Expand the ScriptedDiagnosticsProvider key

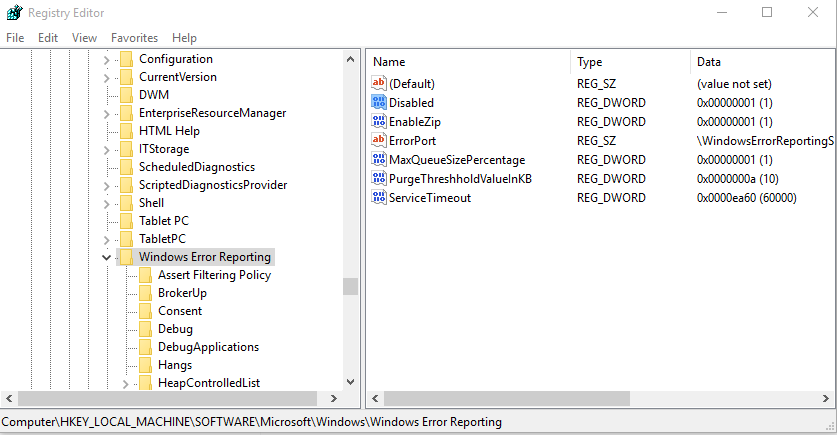click(x=106, y=186)
